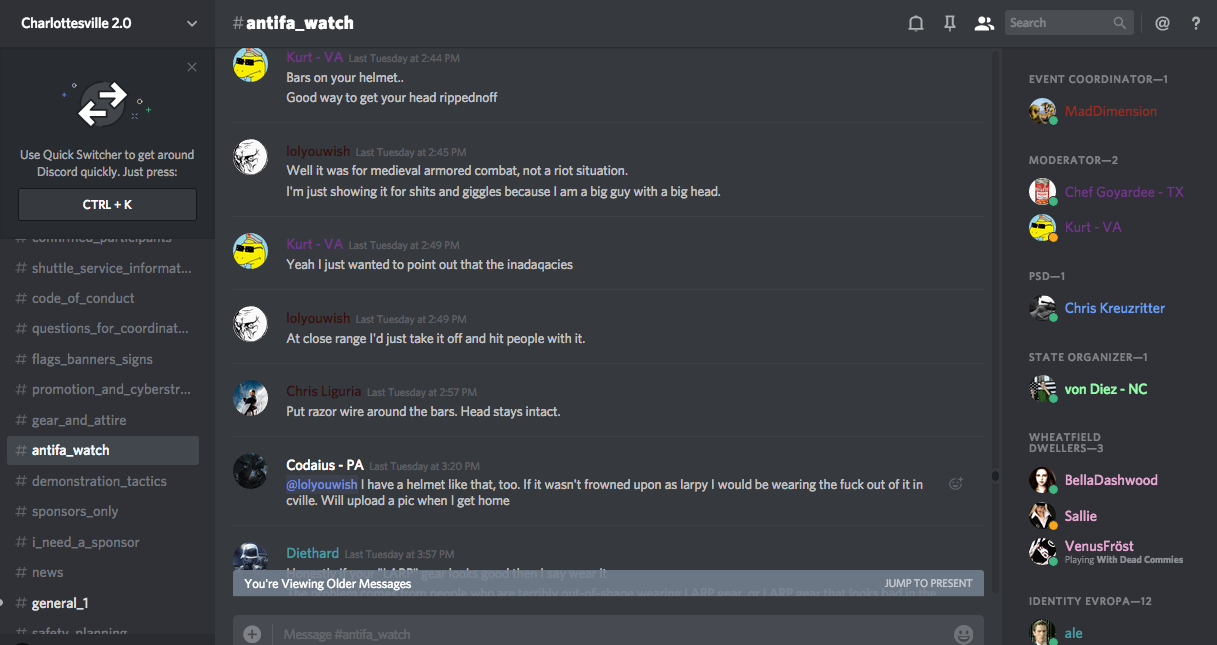
Task: Click the attach file plus icon
Action: [252, 634]
